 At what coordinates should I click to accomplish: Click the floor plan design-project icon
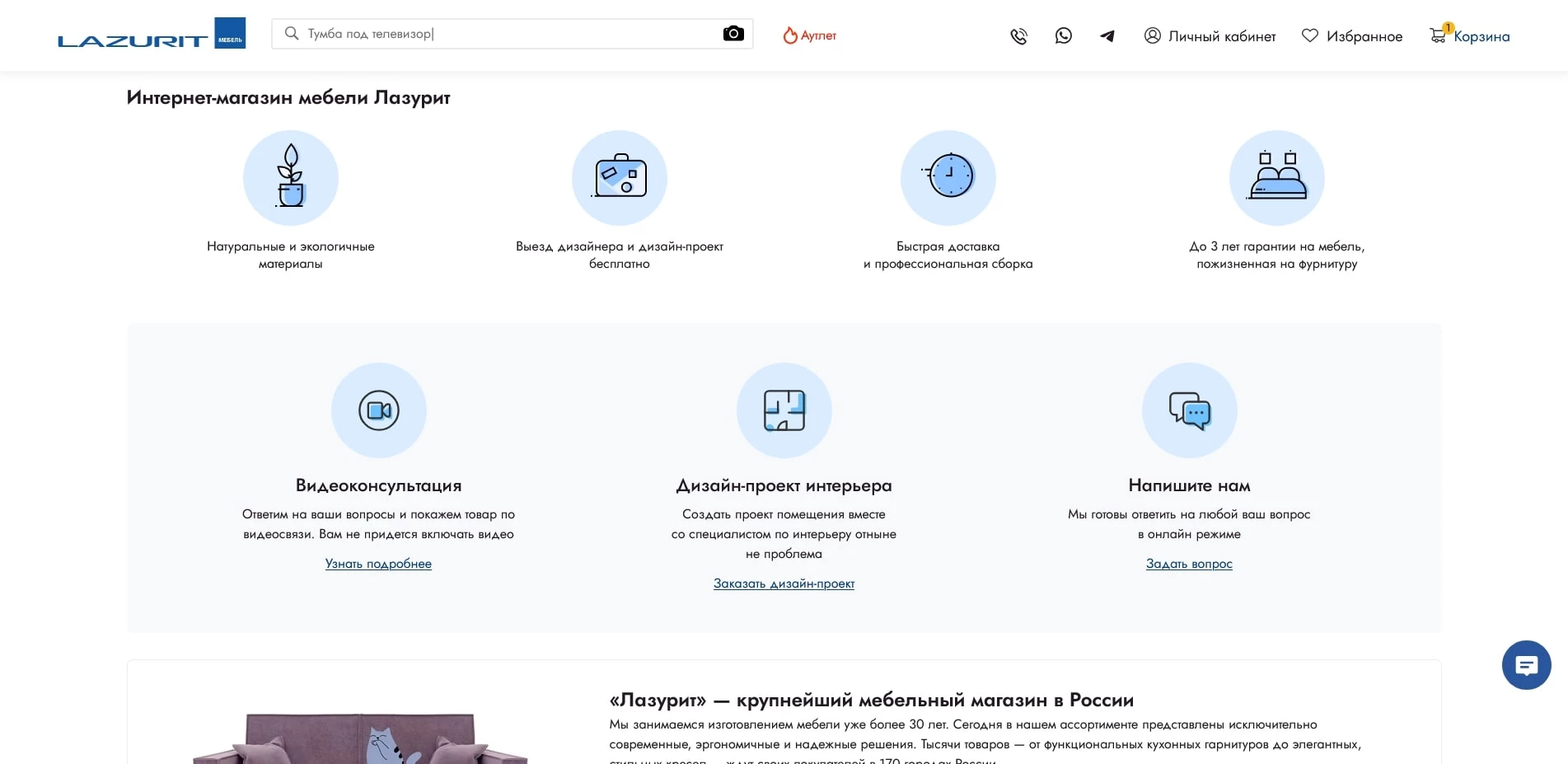[x=784, y=410]
